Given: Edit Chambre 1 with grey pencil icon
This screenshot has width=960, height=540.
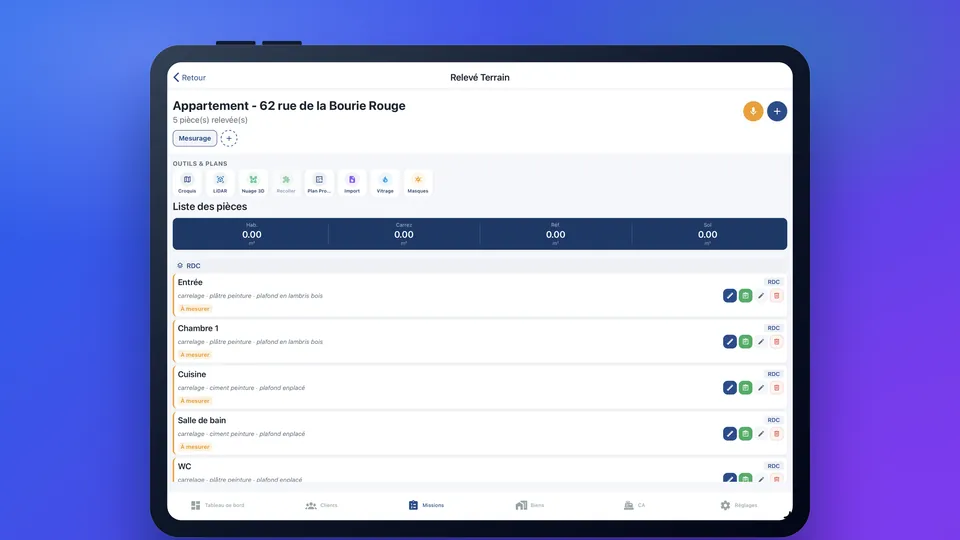Looking at the screenshot, I should 761,342.
